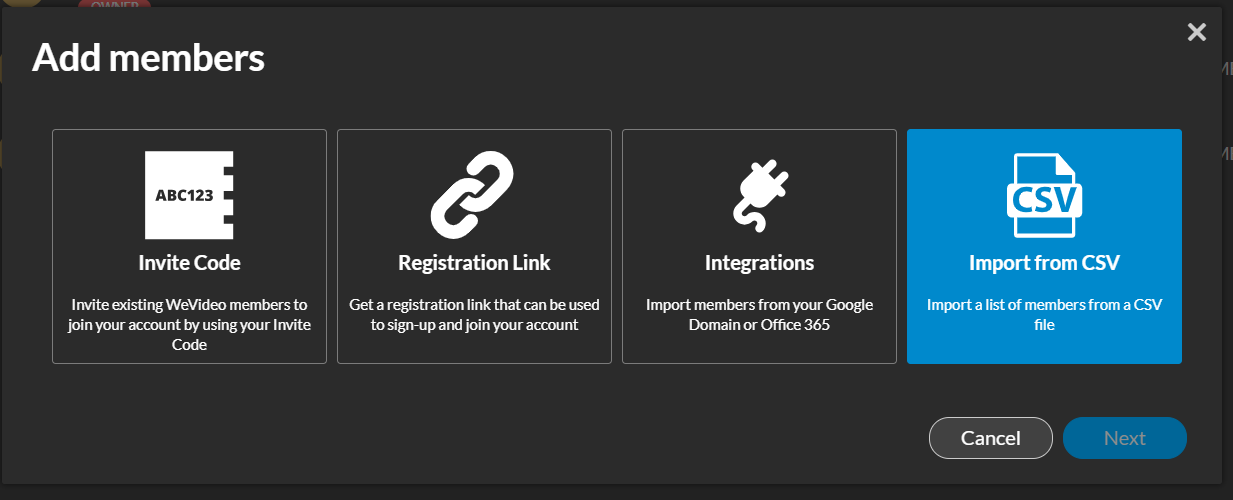Image resolution: width=1233 pixels, height=500 pixels.
Task: Select the Invite Code title
Action: coord(189,263)
